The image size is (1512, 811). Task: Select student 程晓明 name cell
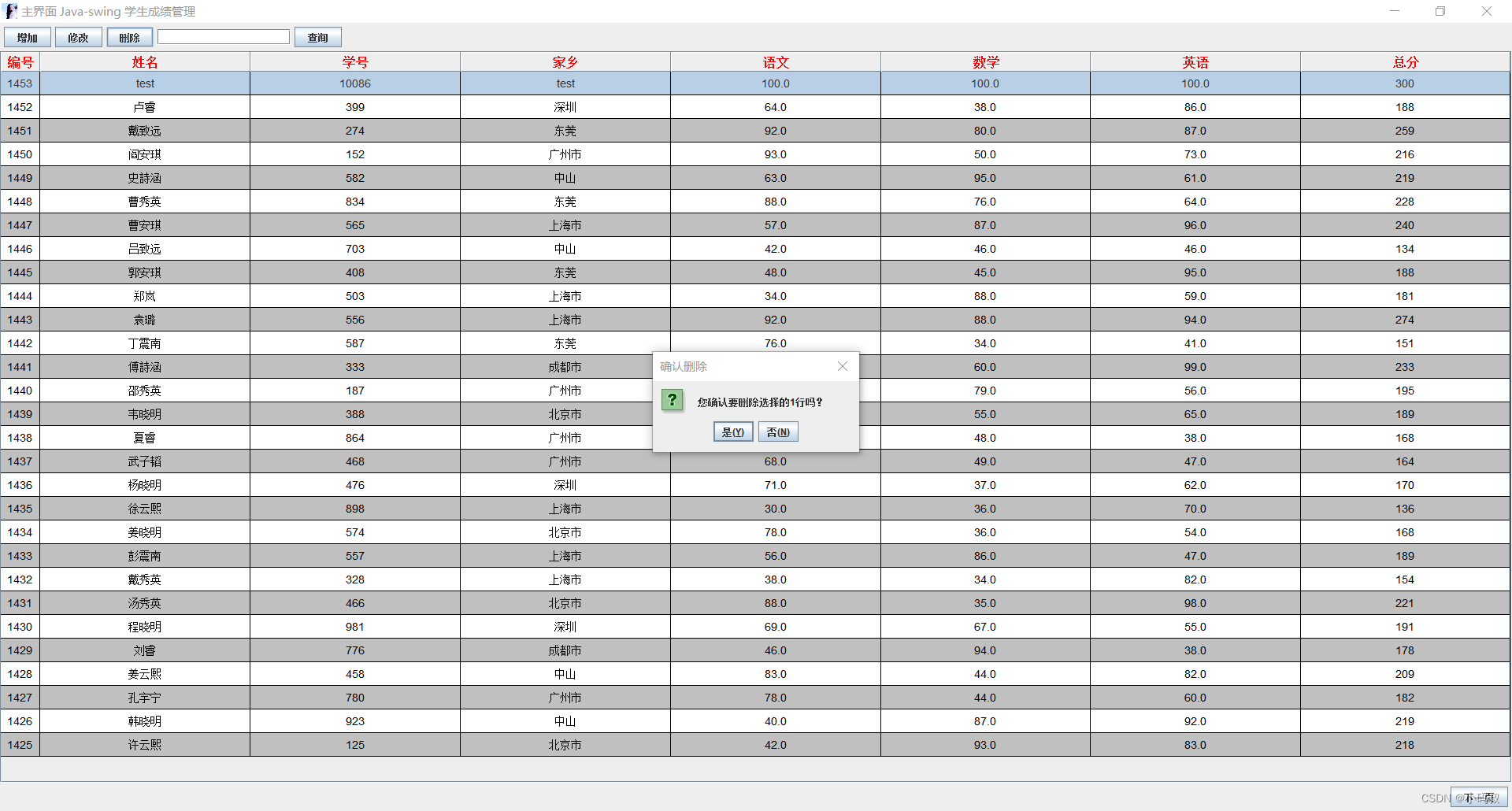click(145, 627)
